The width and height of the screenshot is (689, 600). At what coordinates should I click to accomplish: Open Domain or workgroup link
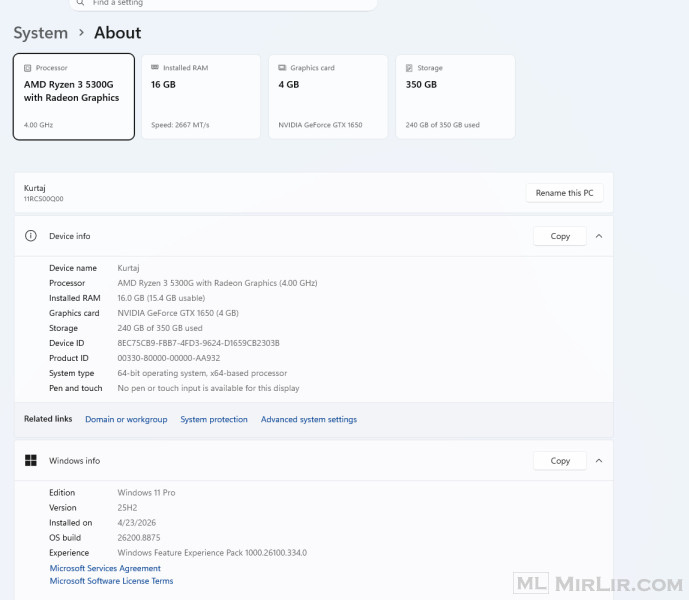click(x=126, y=419)
